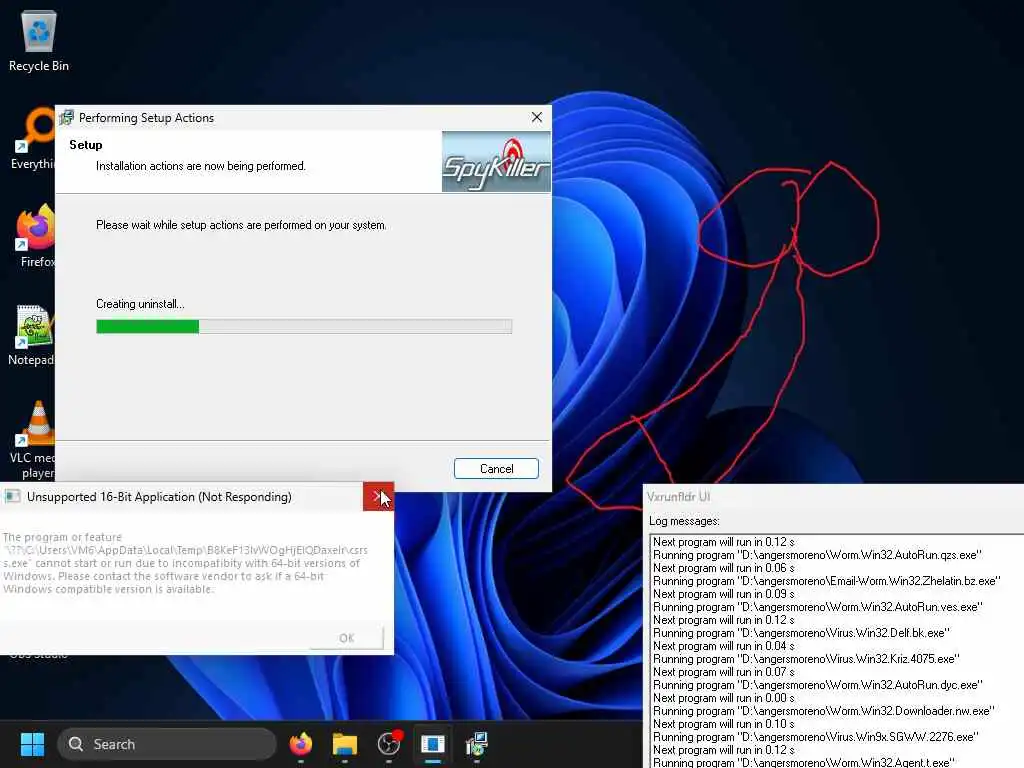Close the Performing Setup Actions window
1024x768 pixels.
pyautogui.click(x=537, y=117)
